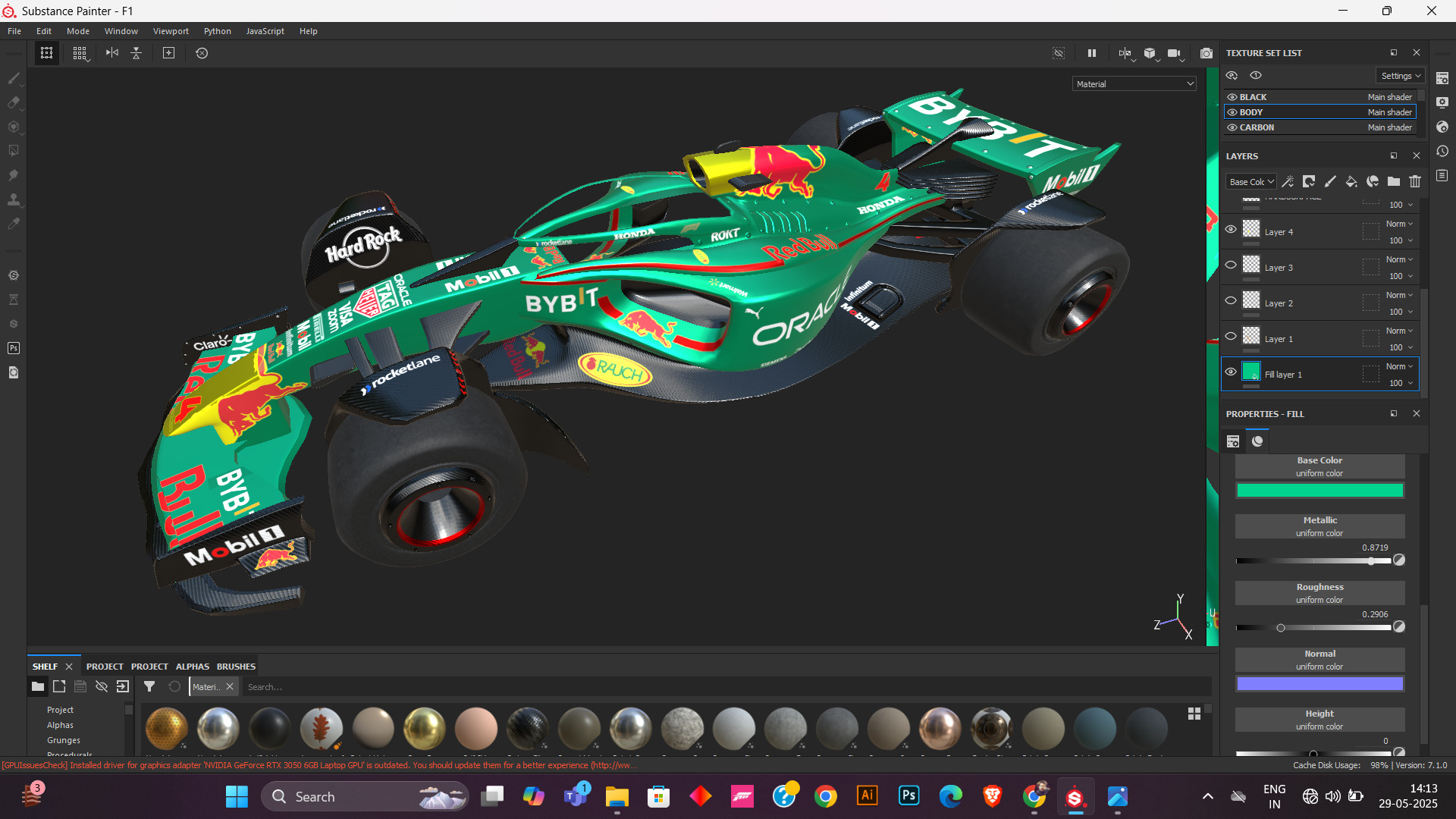This screenshot has height=819, width=1456.
Task: Click the lazy mouse square target icon
Action: point(168,53)
